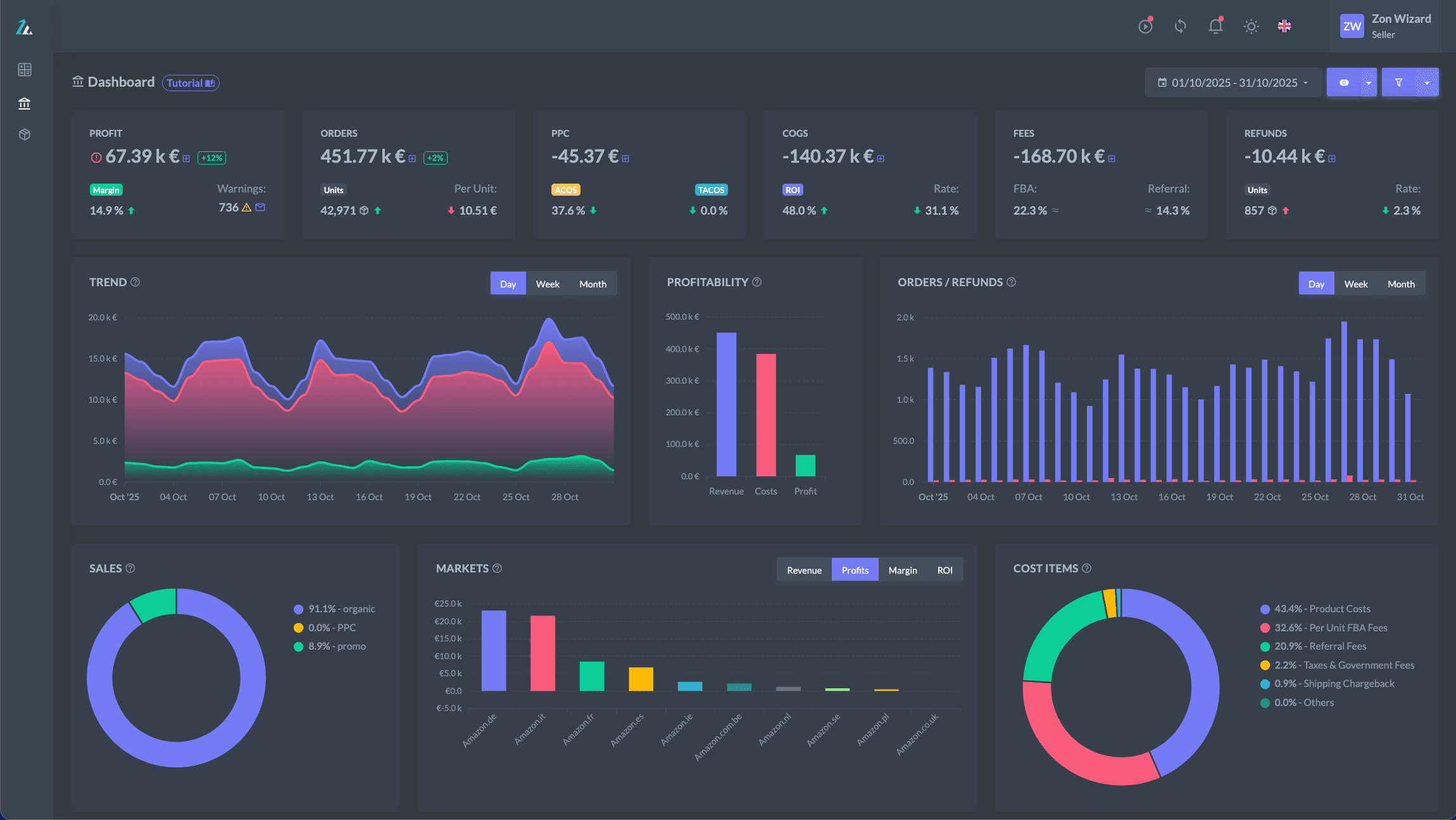Click the Zon Wizard logo icon
Viewport: 1456px width, 820px height.
24,27
